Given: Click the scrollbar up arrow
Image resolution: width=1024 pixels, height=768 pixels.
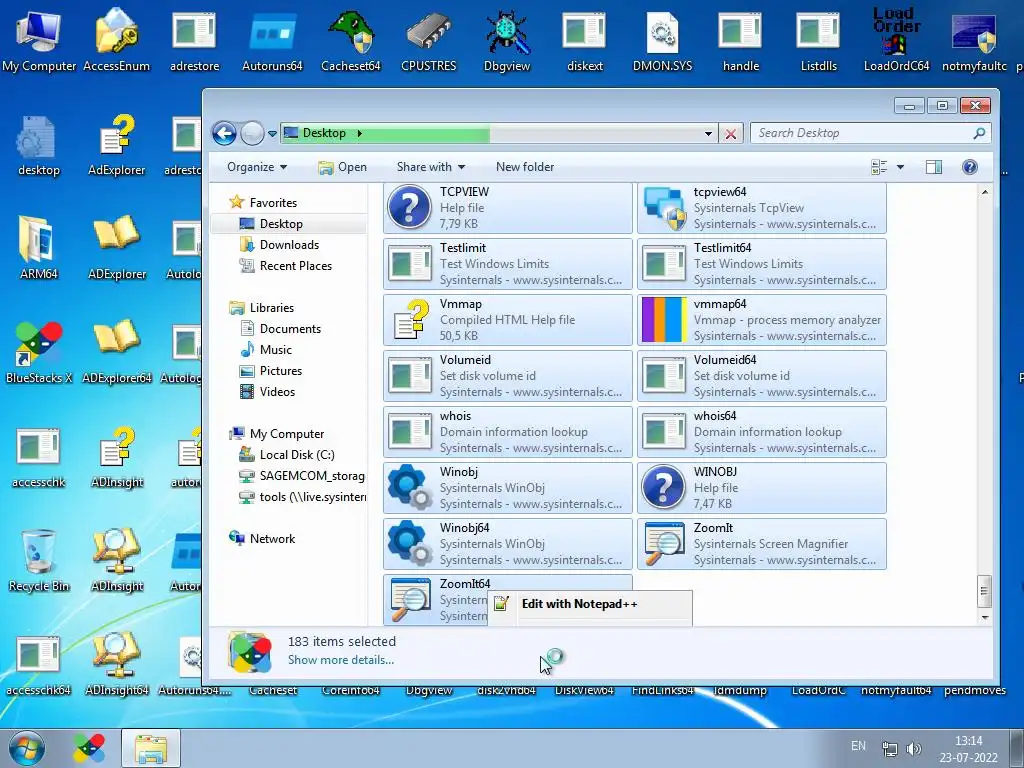Looking at the screenshot, I should point(985,192).
